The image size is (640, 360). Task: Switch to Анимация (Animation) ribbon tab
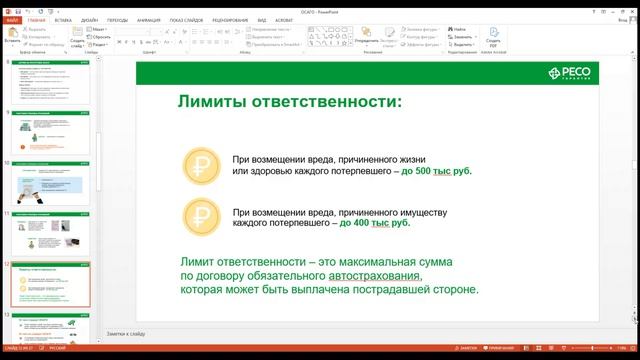pyautogui.click(x=149, y=20)
